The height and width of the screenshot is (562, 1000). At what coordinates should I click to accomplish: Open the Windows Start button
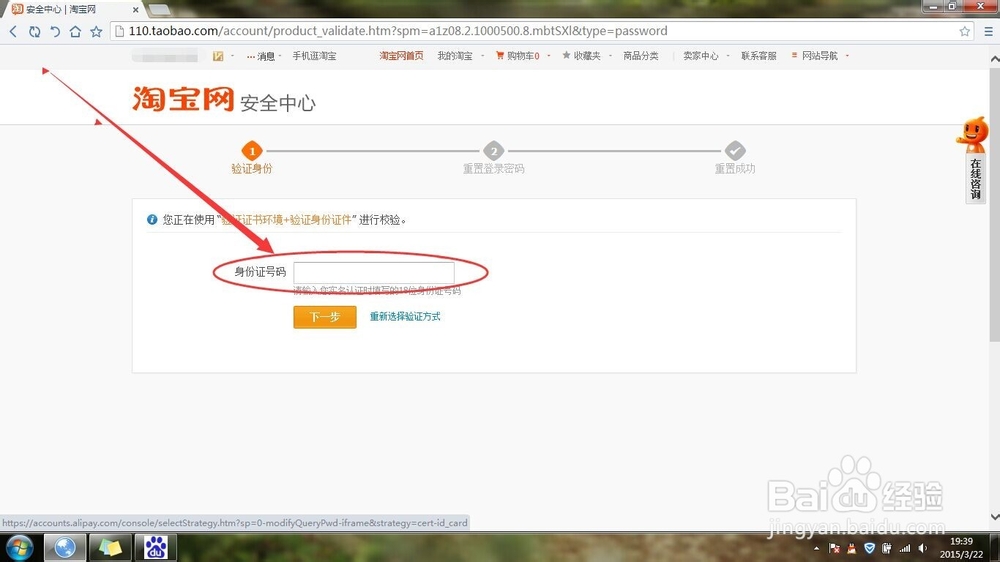coord(19,548)
